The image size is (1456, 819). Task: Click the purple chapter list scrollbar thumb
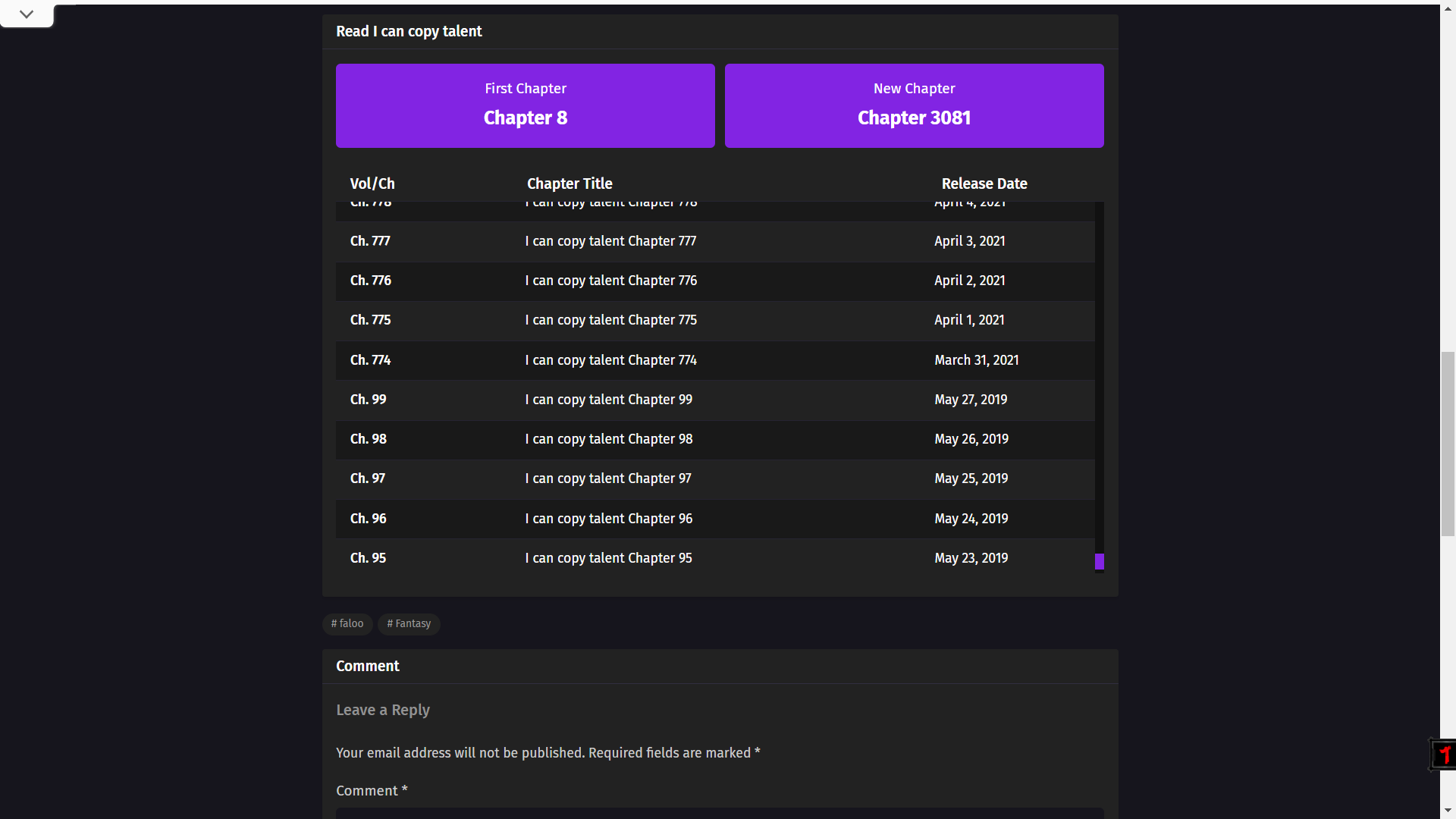point(1100,561)
